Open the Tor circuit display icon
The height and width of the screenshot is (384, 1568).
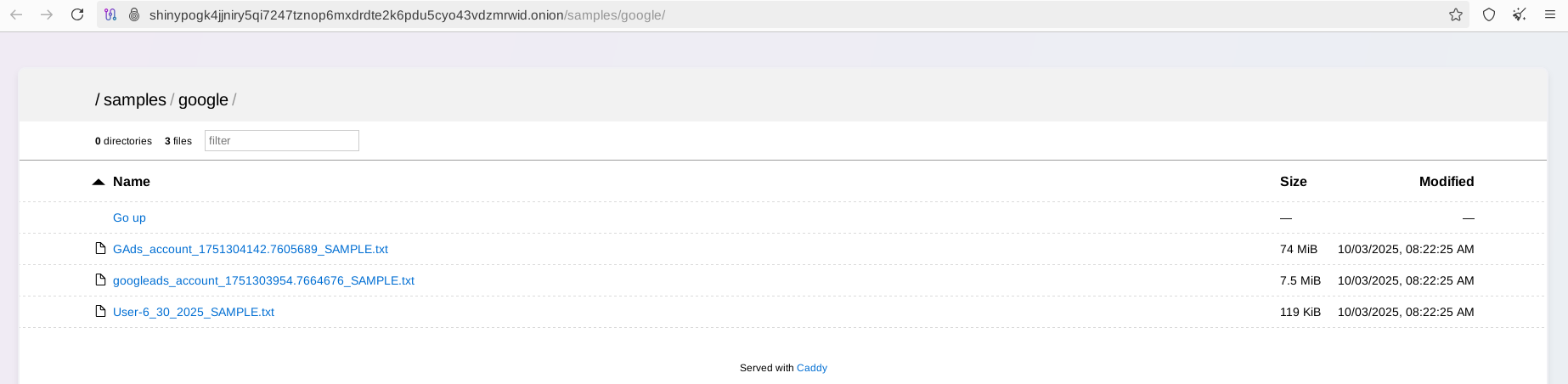click(x=110, y=14)
